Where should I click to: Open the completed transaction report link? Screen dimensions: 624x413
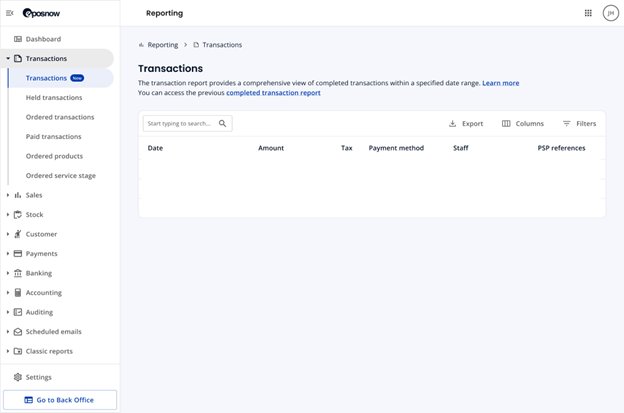click(x=273, y=93)
